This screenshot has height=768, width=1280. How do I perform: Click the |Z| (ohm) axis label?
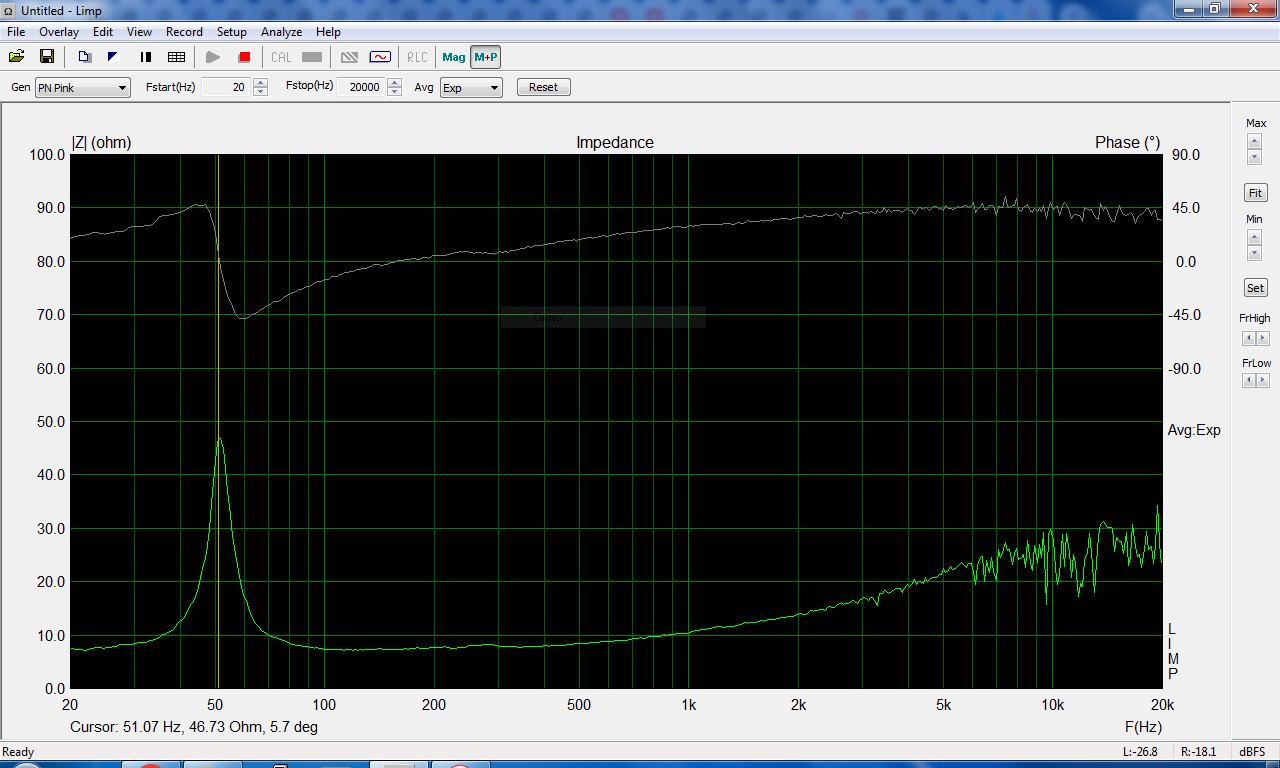[101, 143]
